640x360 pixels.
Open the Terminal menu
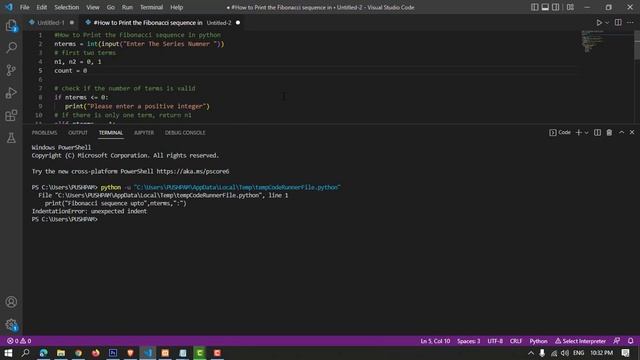tap(151, 7)
